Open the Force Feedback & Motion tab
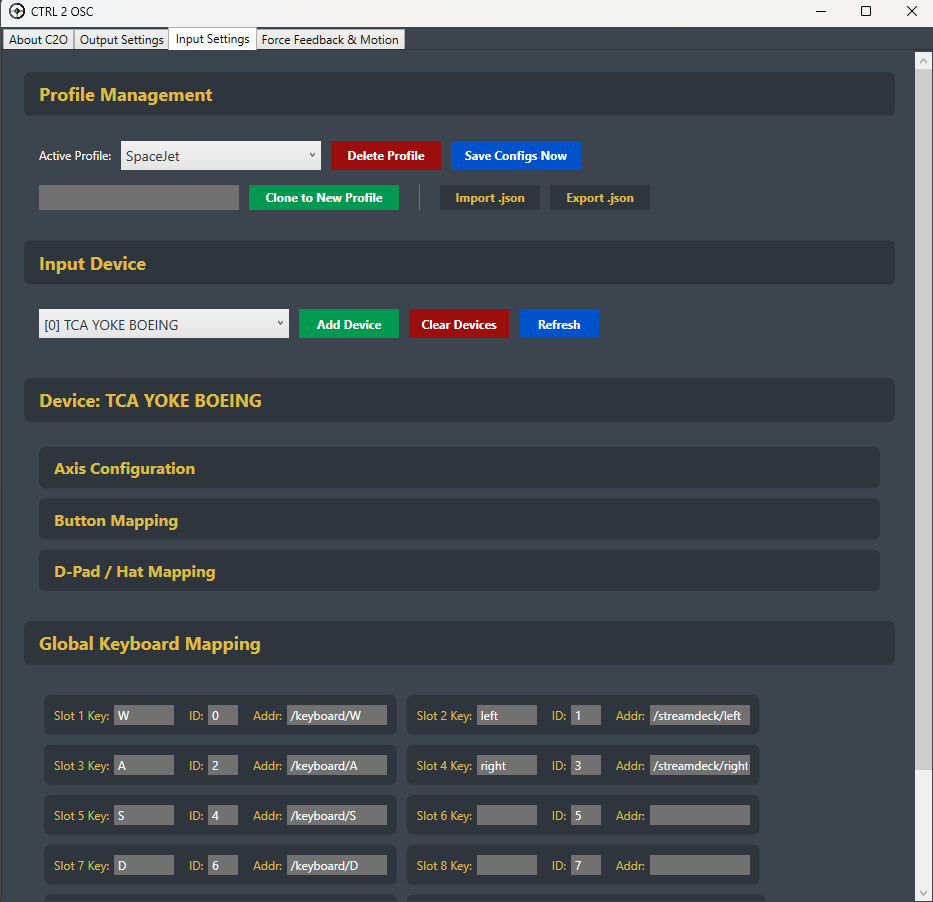Image resolution: width=933 pixels, height=902 pixels. click(330, 39)
